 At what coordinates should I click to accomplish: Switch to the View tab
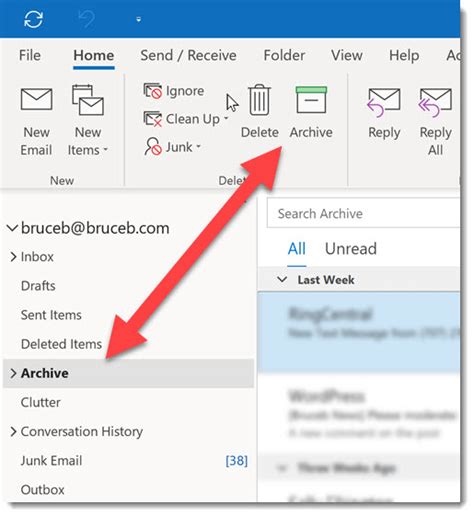[347, 55]
